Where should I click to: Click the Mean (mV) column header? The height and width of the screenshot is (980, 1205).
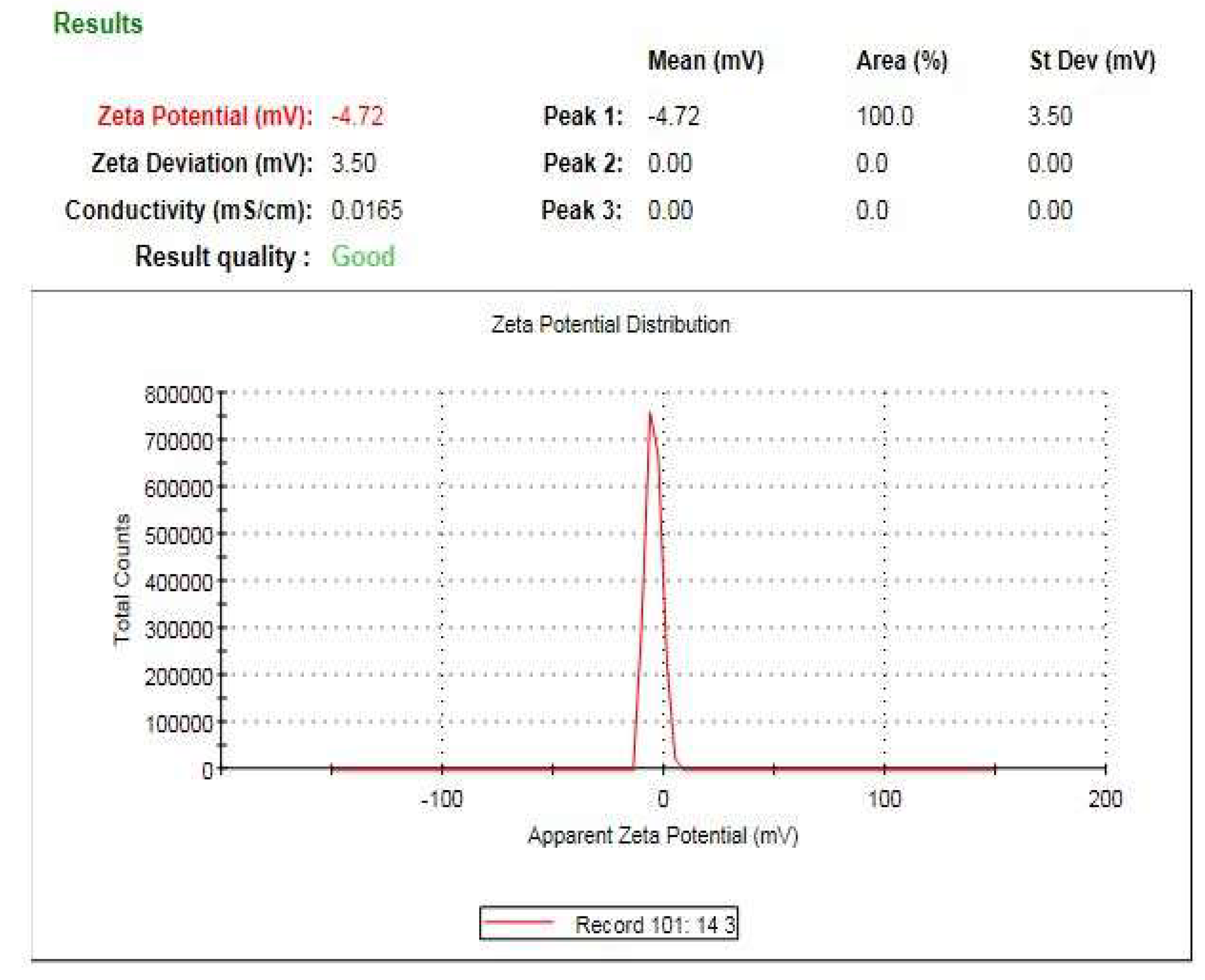click(705, 61)
